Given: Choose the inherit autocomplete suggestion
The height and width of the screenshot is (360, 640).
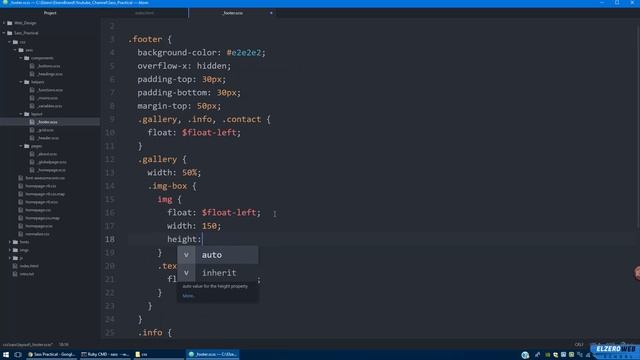Looking at the screenshot, I should pos(218,273).
